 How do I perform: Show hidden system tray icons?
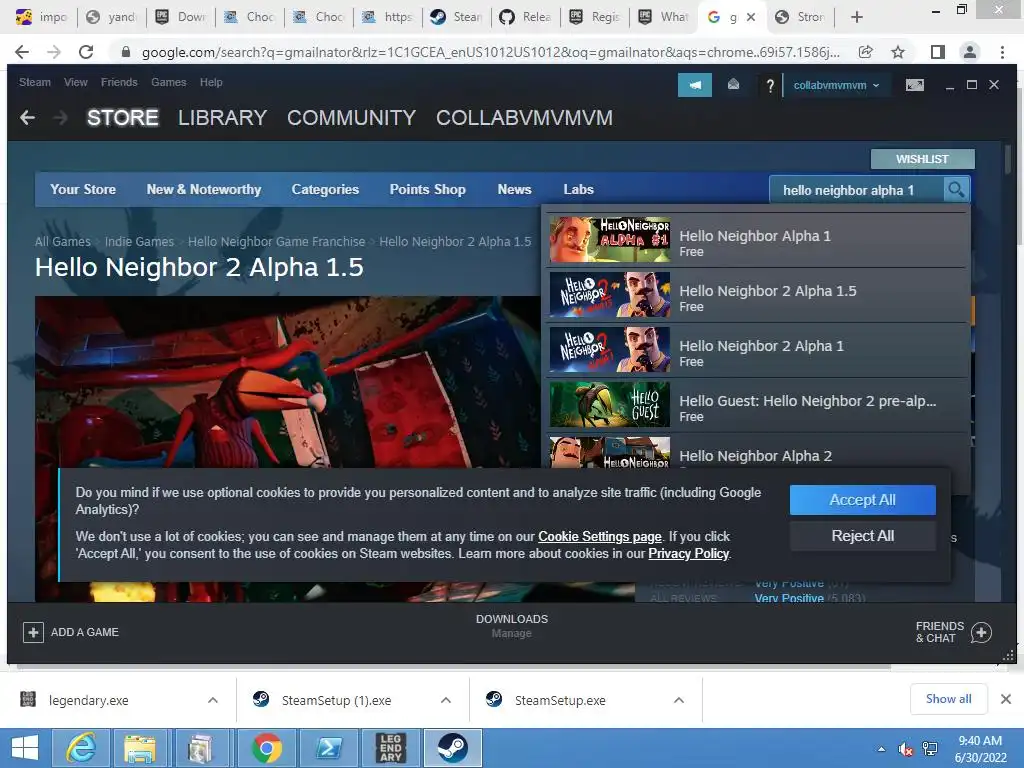881,749
